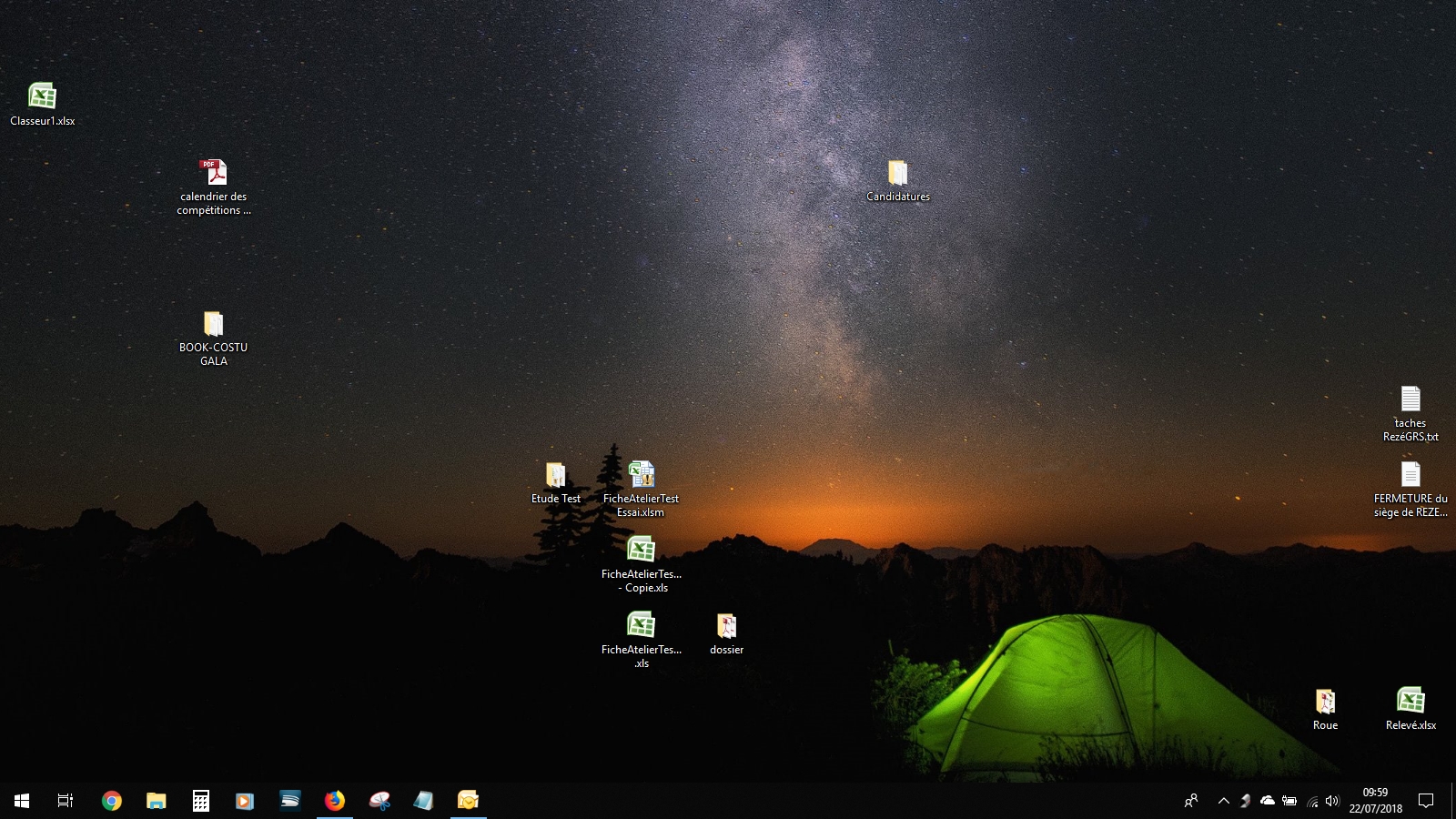Select the Candidatures folder

point(898,180)
